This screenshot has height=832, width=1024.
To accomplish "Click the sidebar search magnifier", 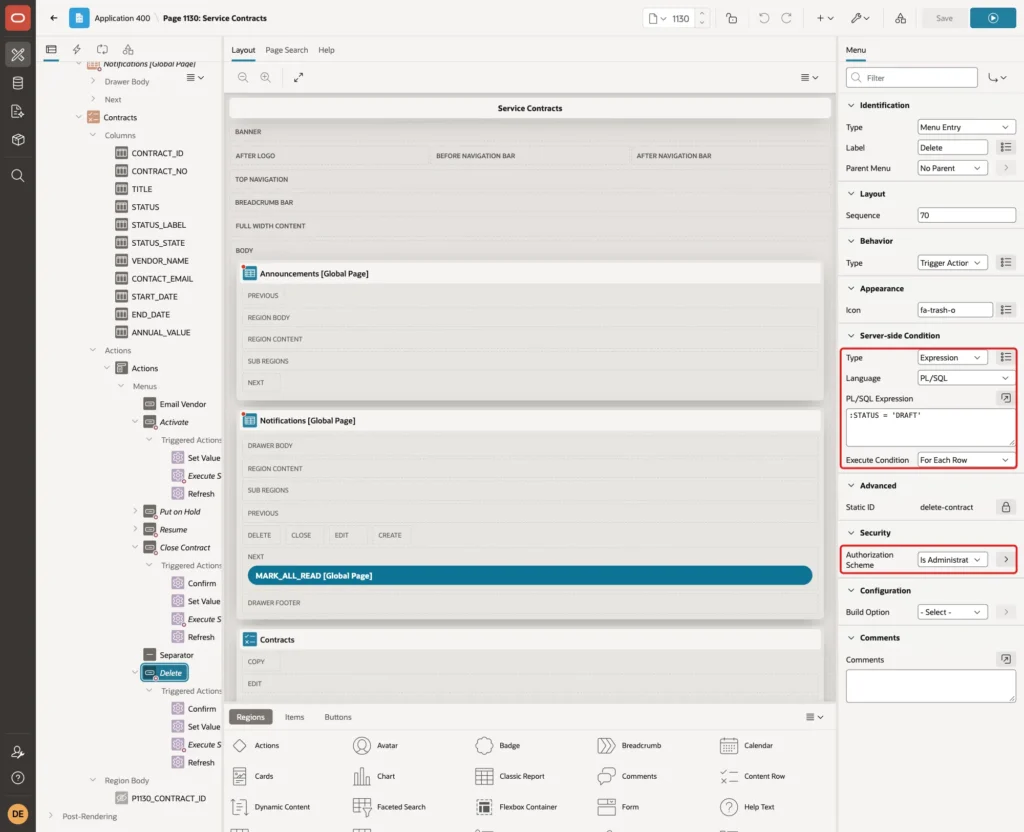I will point(18,176).
